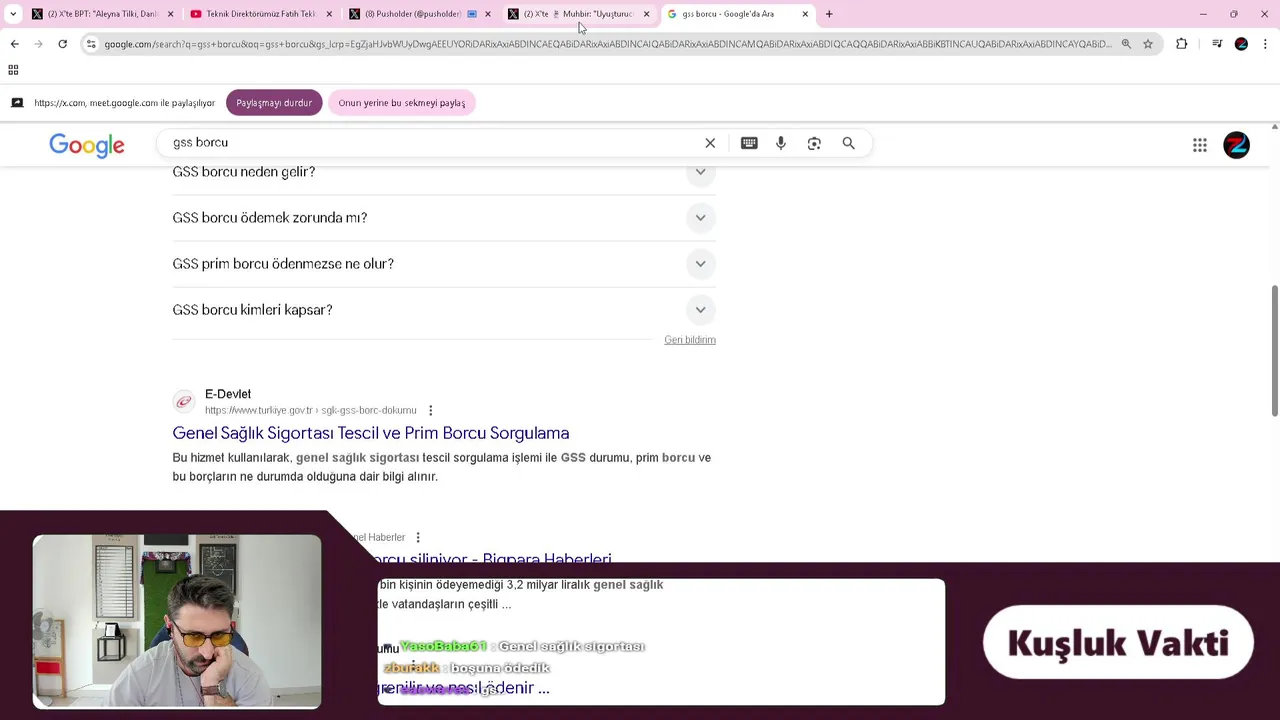This screenshot has height=720, width=1280.
Task: Open the media control icon in toolbar
Action: click(1217, 44)
